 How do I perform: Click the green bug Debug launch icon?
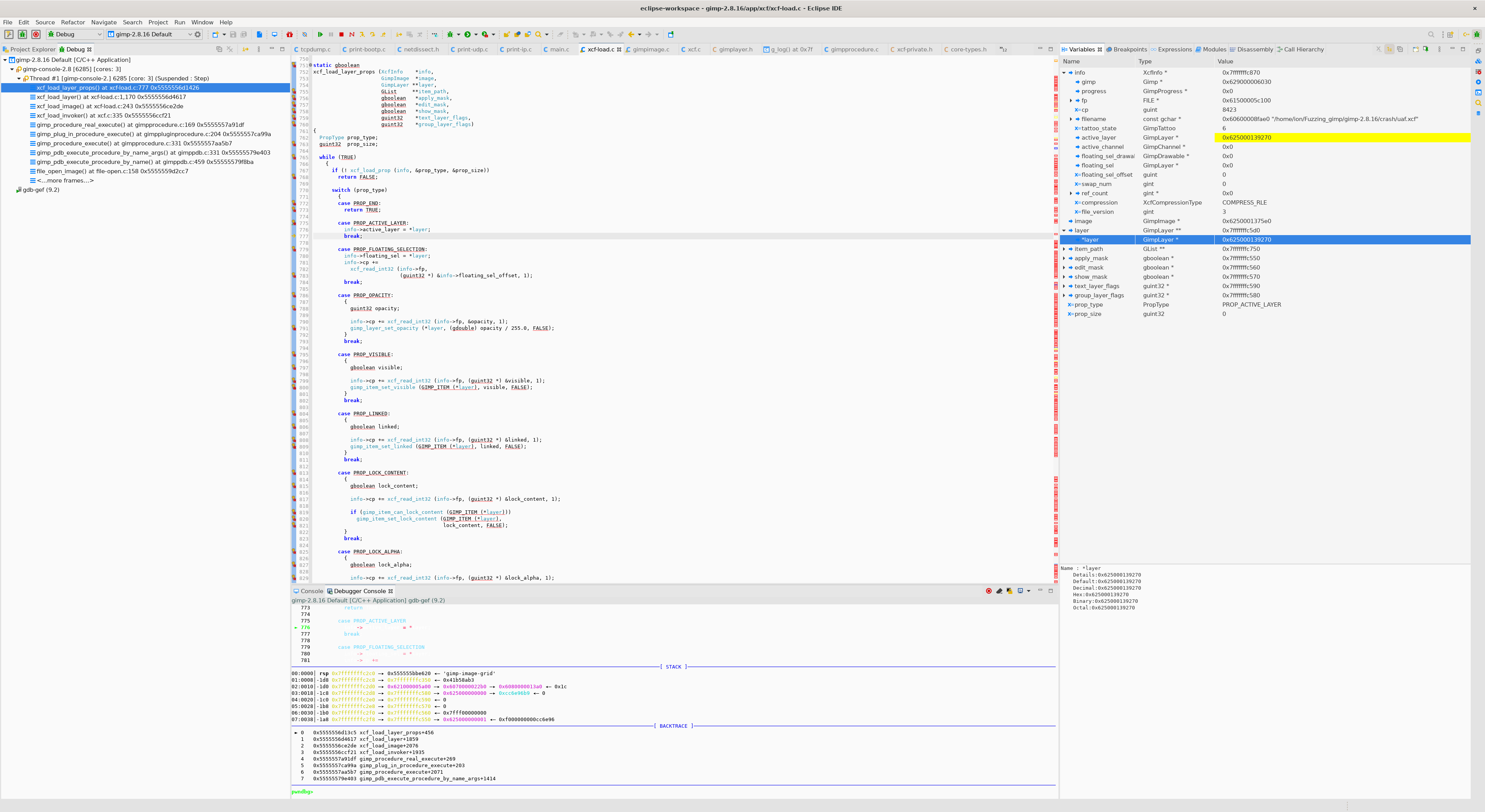coord(22,34)
